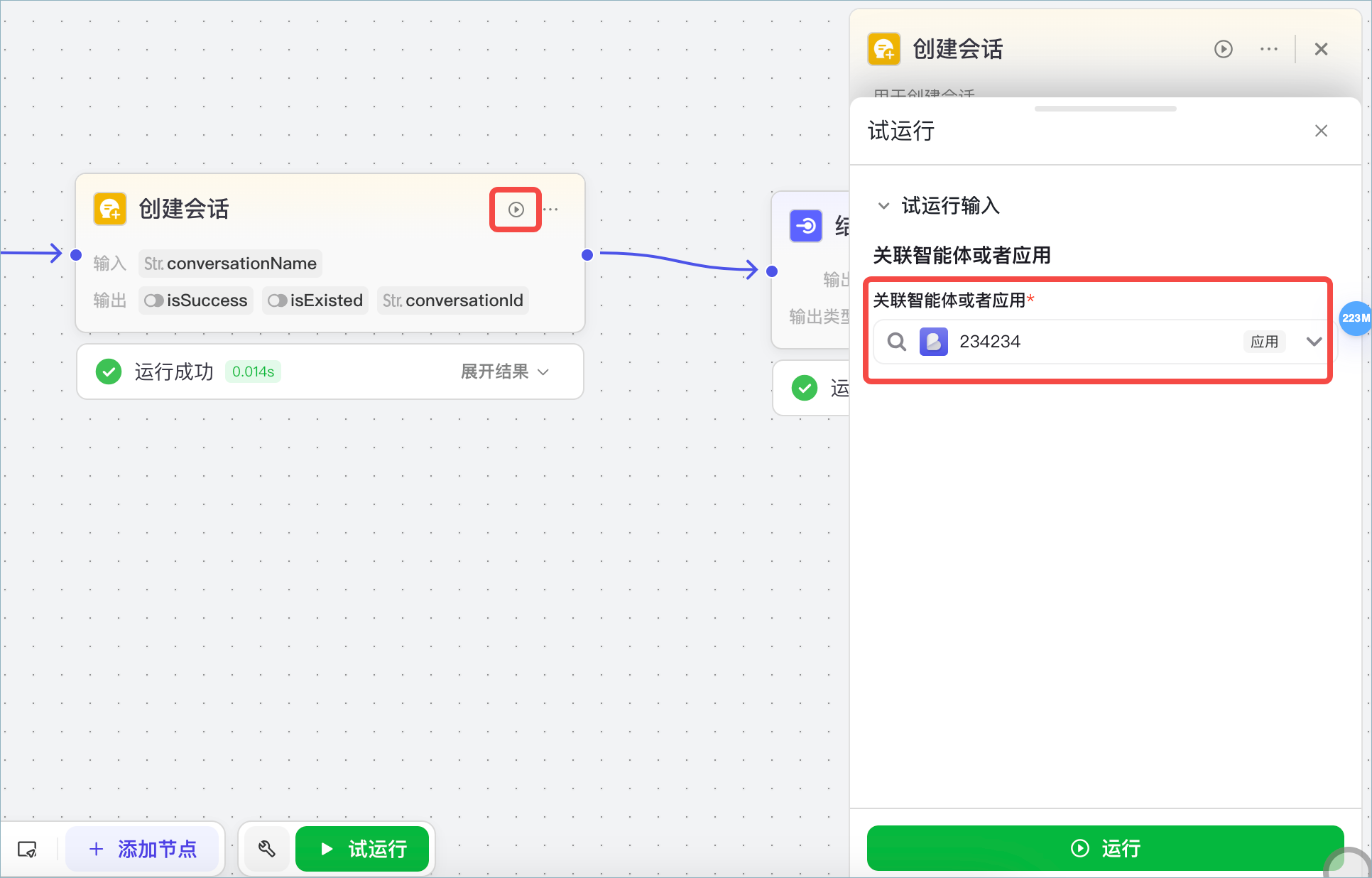
Task: Click the orange 创建会话 node icon on canvas
Action: point(110,209)
